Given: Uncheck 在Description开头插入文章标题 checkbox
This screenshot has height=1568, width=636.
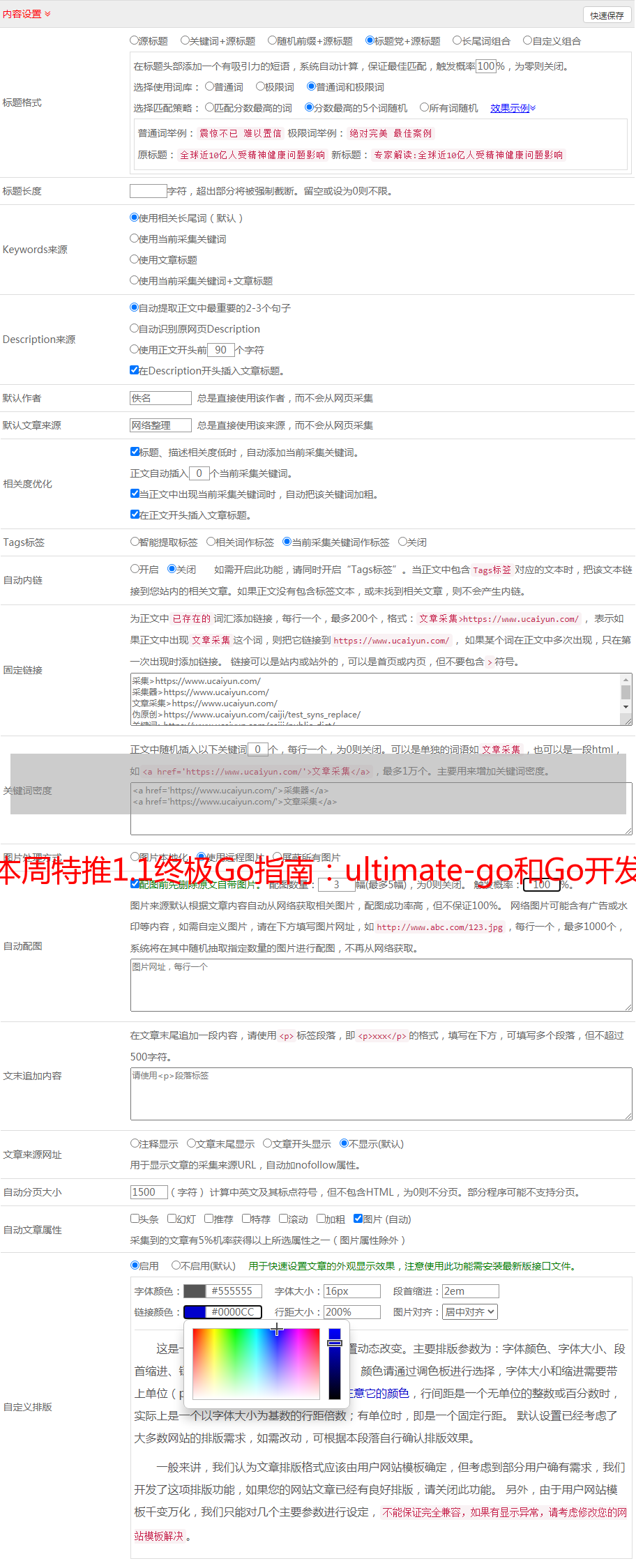Looking at the screenshot, I should tap(134, 370).
